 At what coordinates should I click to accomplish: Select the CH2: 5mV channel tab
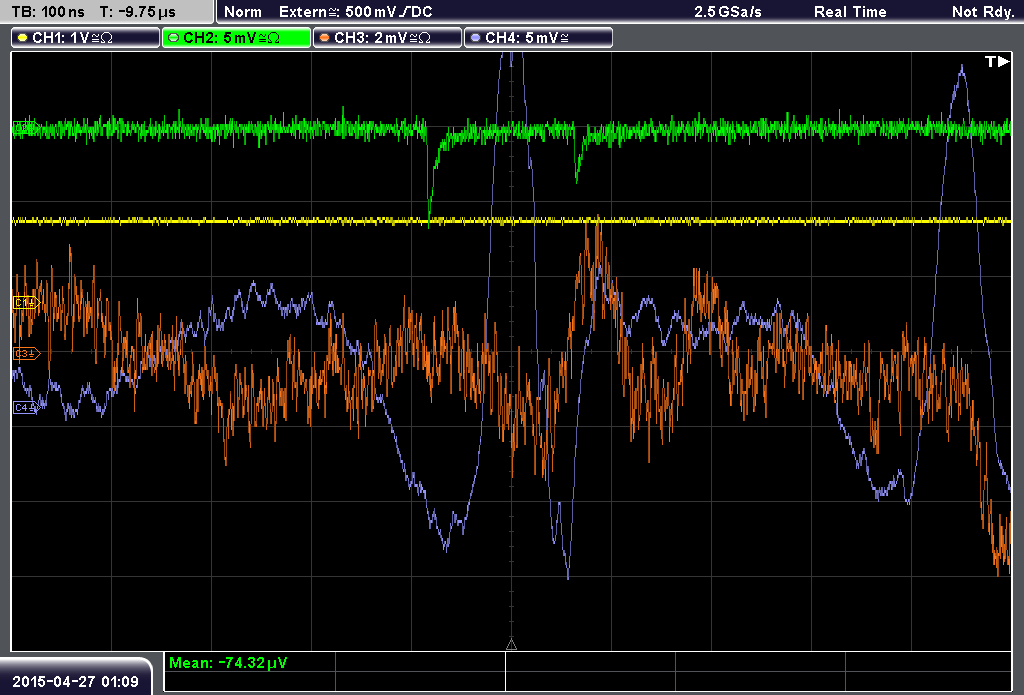236,38
